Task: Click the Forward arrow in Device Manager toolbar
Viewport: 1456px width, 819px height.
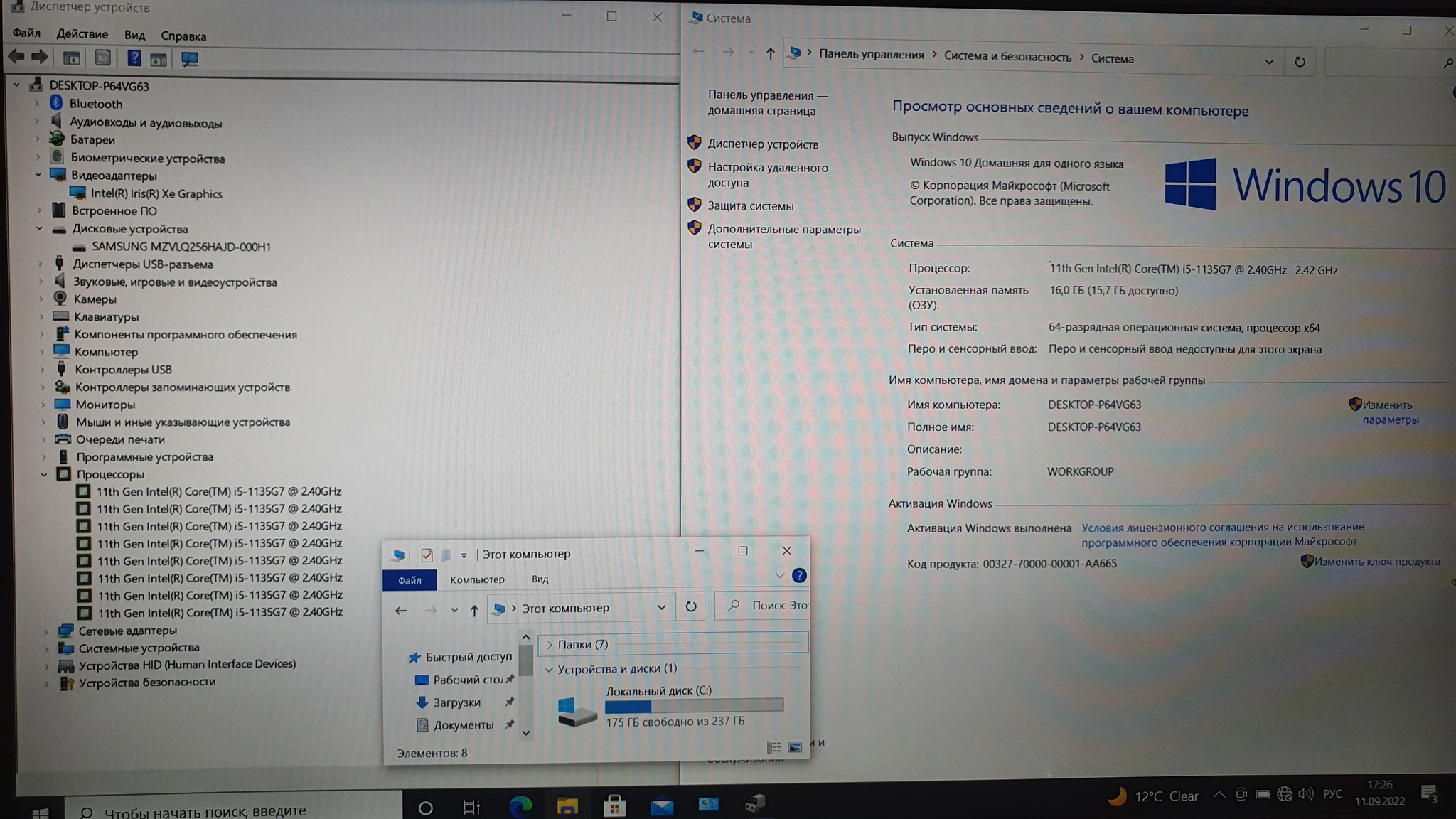Action: [40, 57]
